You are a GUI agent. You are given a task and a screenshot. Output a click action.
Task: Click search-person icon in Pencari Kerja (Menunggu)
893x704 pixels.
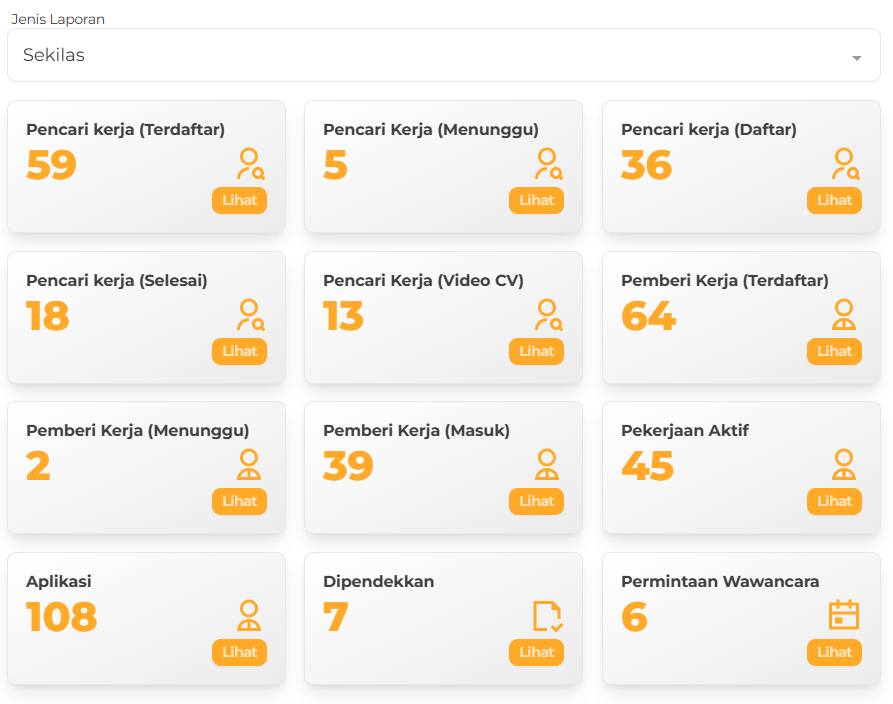click(x=547, y=164)
